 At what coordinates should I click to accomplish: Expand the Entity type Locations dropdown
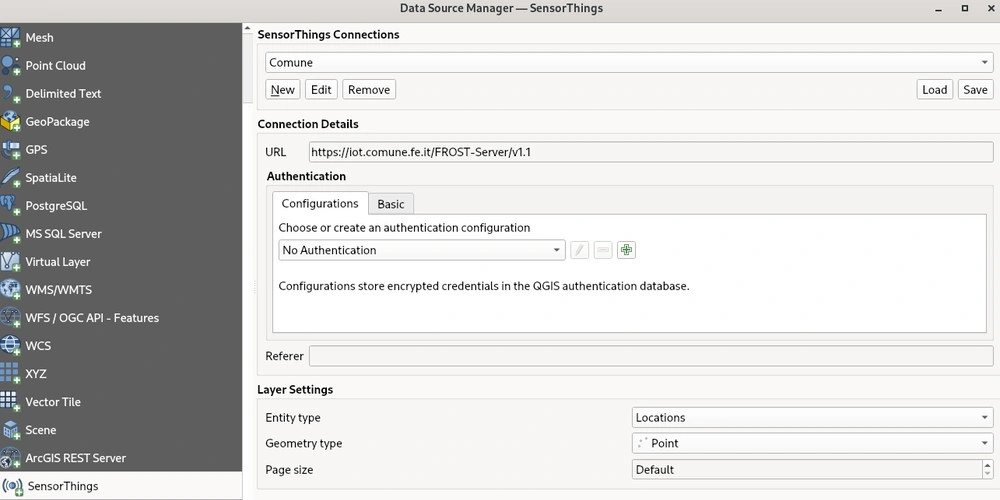(812, 418)
